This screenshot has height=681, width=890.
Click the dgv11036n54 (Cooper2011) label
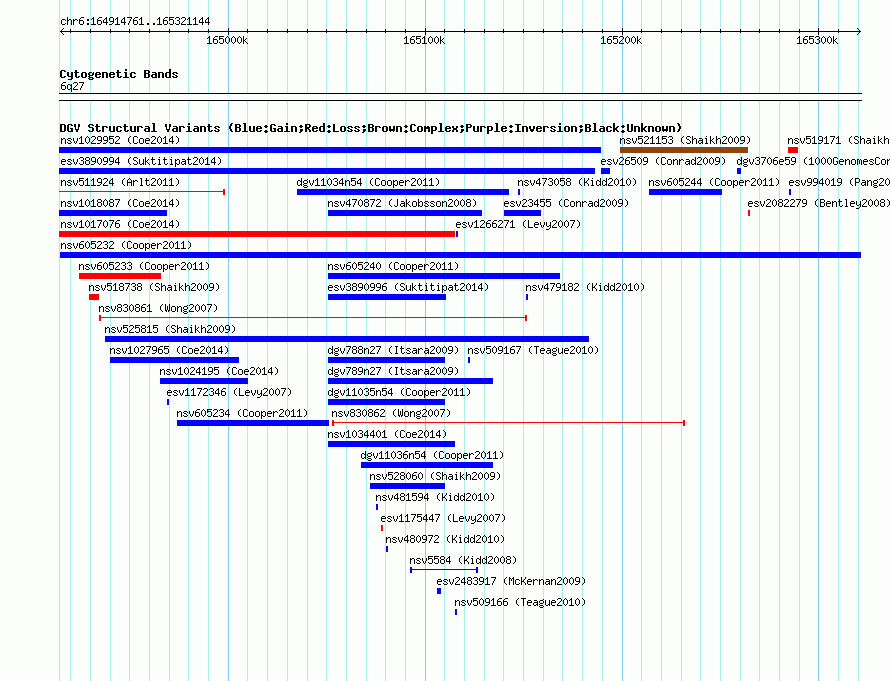432,455
